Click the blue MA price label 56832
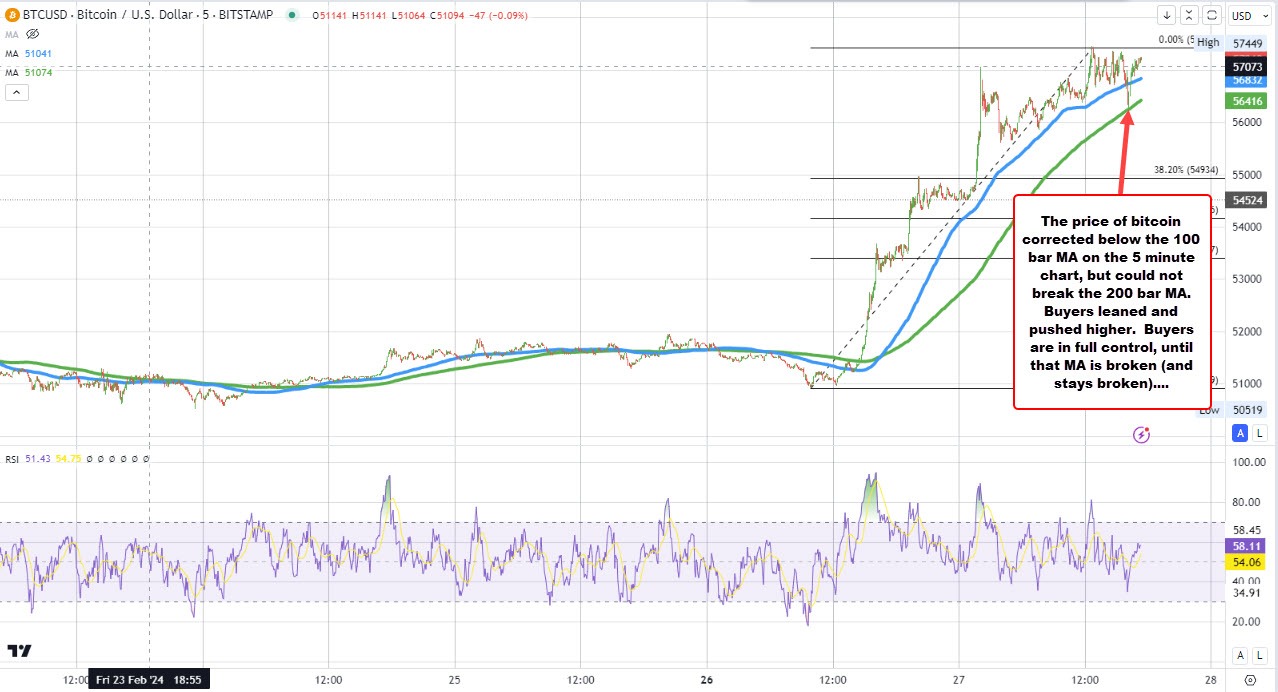The height and width of the screenshot is (692, 1278). point(1245,80)
